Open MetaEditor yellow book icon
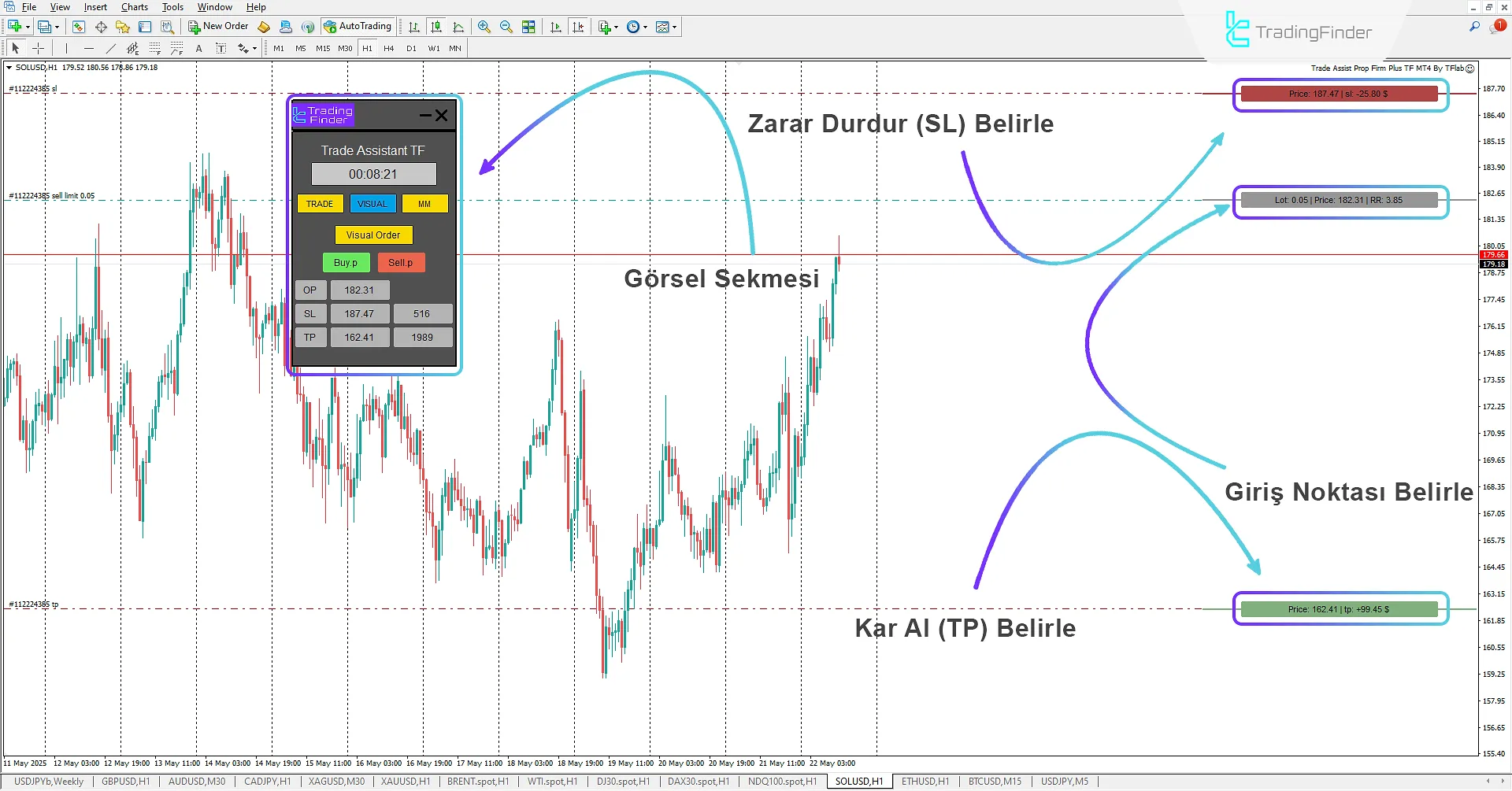The height and width of the screenshot is (791, 1512). [264, 27]
